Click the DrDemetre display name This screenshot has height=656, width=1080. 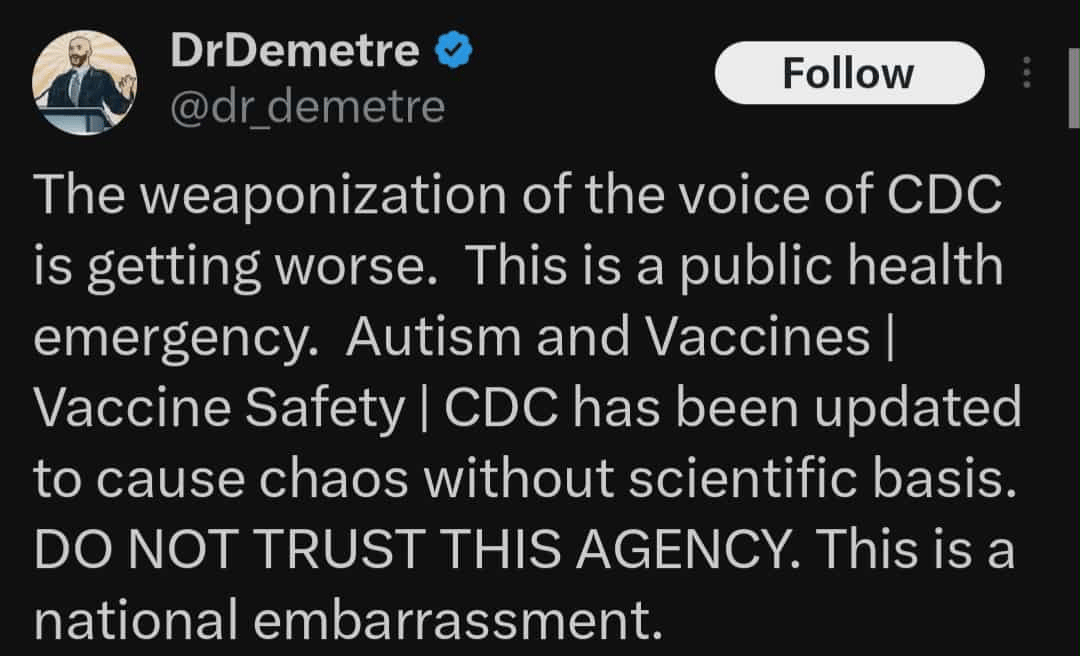(296, 50)
